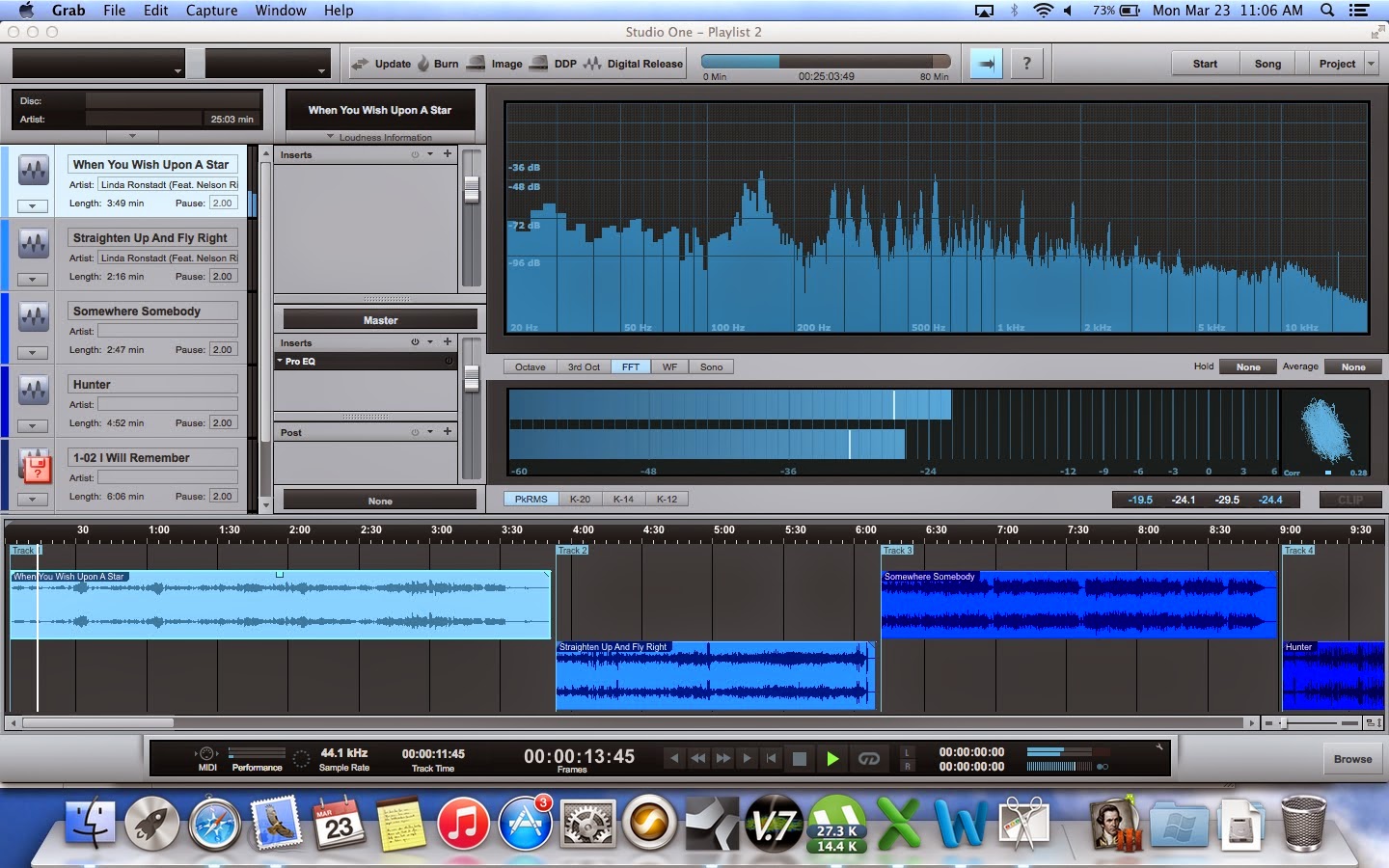Image resolution: width=1389 pixels, height=868 pixels.
Task: Click the Digital Release waveform icon
Action: (x=592, y=64)
